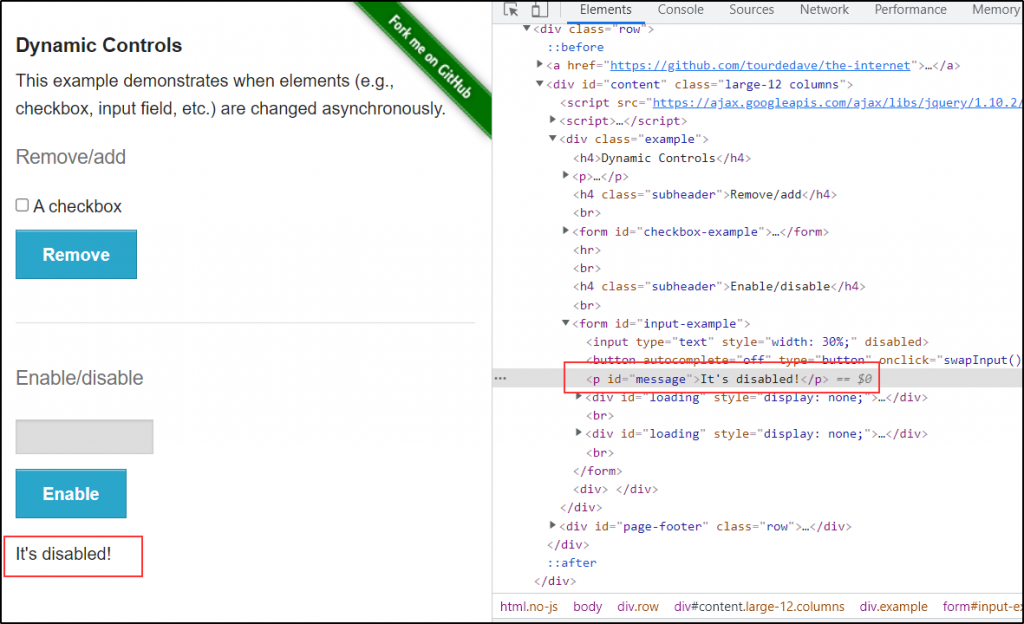Select the html.no-js breadcrumb
The width and height of the screenshot is (1024, 624).
529,606
